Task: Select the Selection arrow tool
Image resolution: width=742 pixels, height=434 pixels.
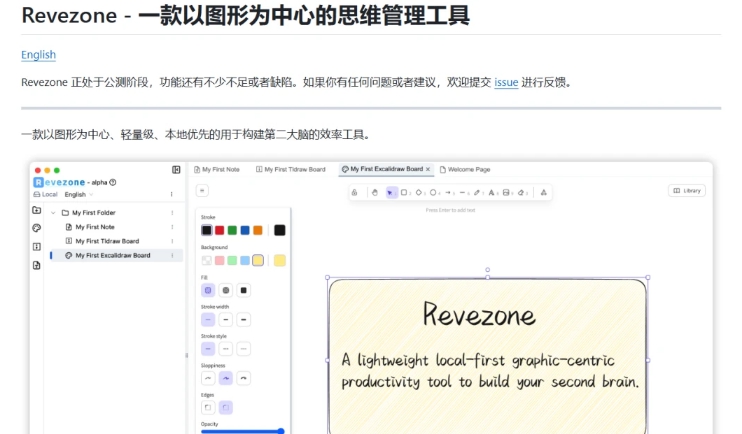Action: (x=390, y=193)
